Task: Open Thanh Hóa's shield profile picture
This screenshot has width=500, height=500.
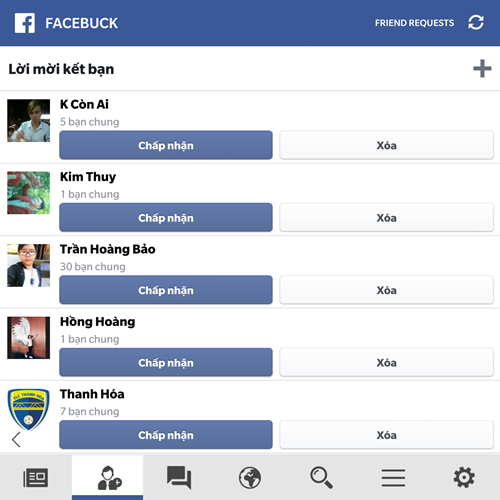Action: 29,409
